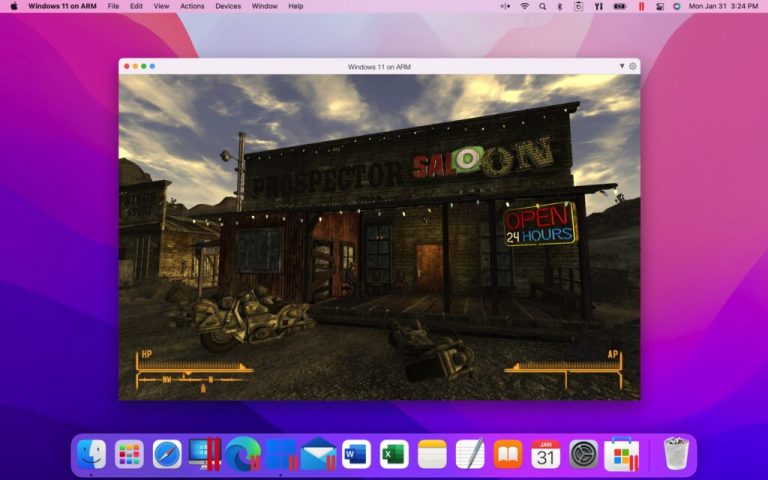
Task: Click the Parallels icon in menu bar
Action: (x=641, y=6)
